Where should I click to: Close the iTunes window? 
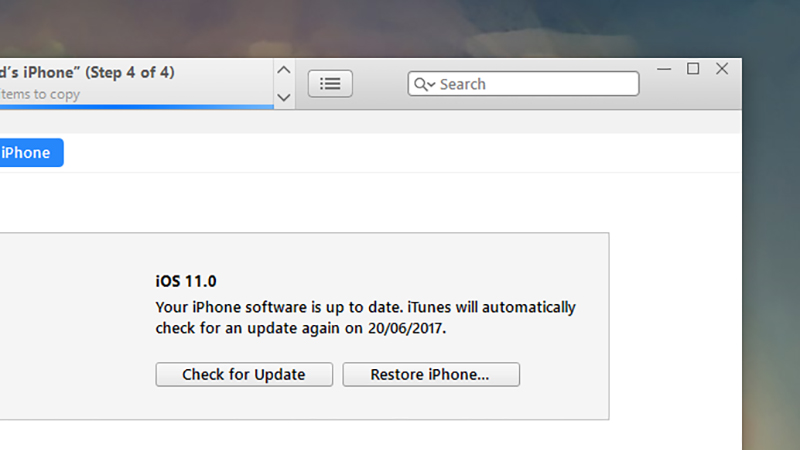(x=722, y=69)
